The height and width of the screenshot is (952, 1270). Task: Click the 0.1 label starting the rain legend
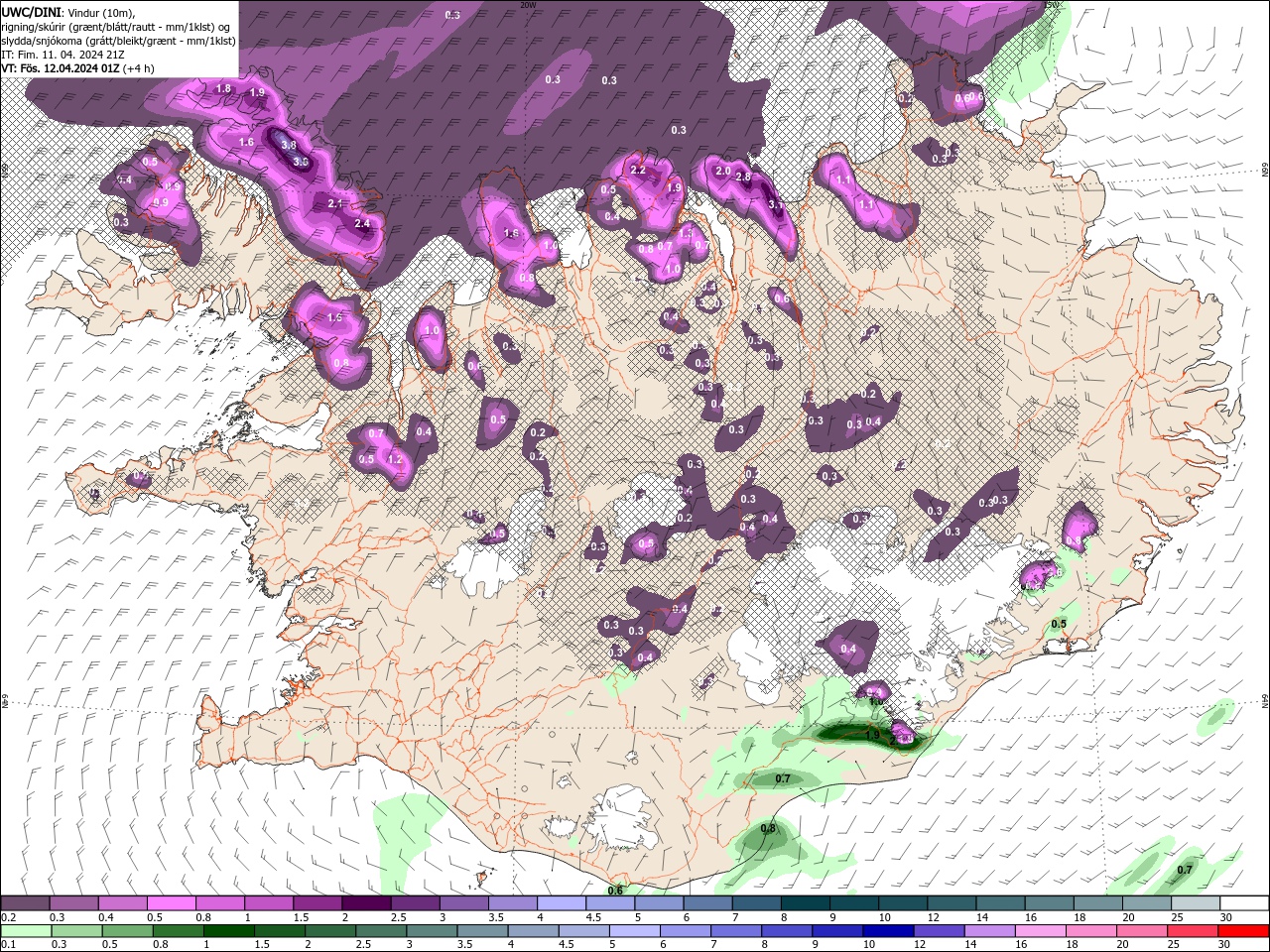point(9,945)
